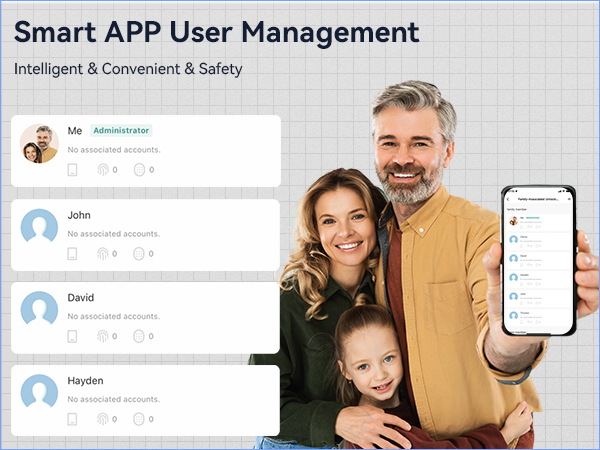600x450 pixels.
Task: Click 'No associated accounts.' under David
Action: 114,316
